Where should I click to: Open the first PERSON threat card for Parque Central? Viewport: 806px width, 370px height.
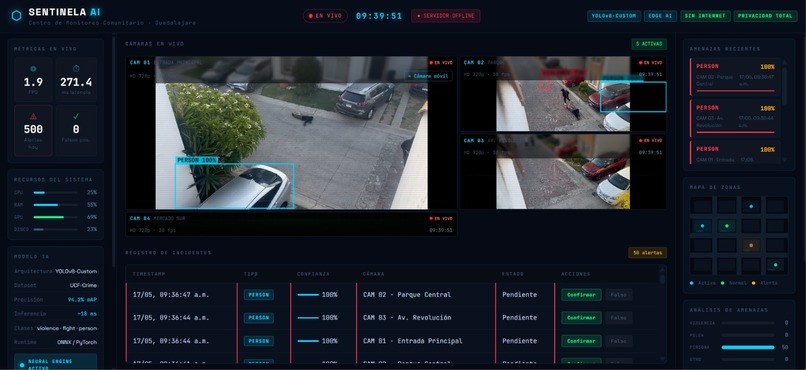pyautogui.click(x=735, y=77)
